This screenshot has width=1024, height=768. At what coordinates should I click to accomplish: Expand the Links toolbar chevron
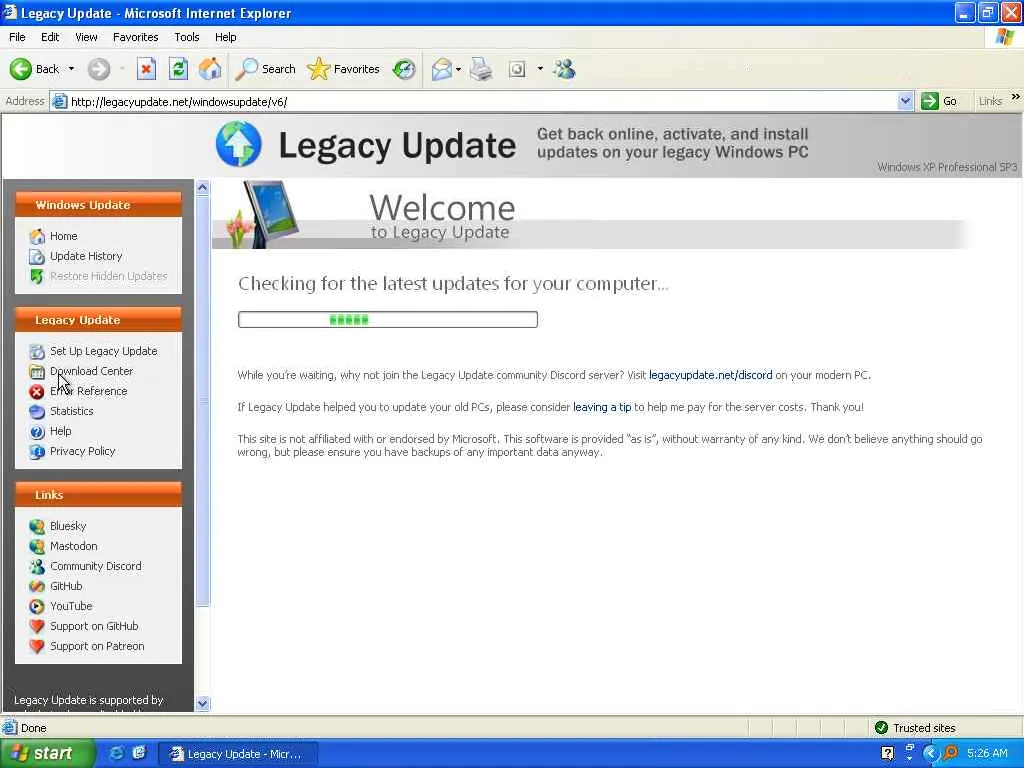(1016, 97)
